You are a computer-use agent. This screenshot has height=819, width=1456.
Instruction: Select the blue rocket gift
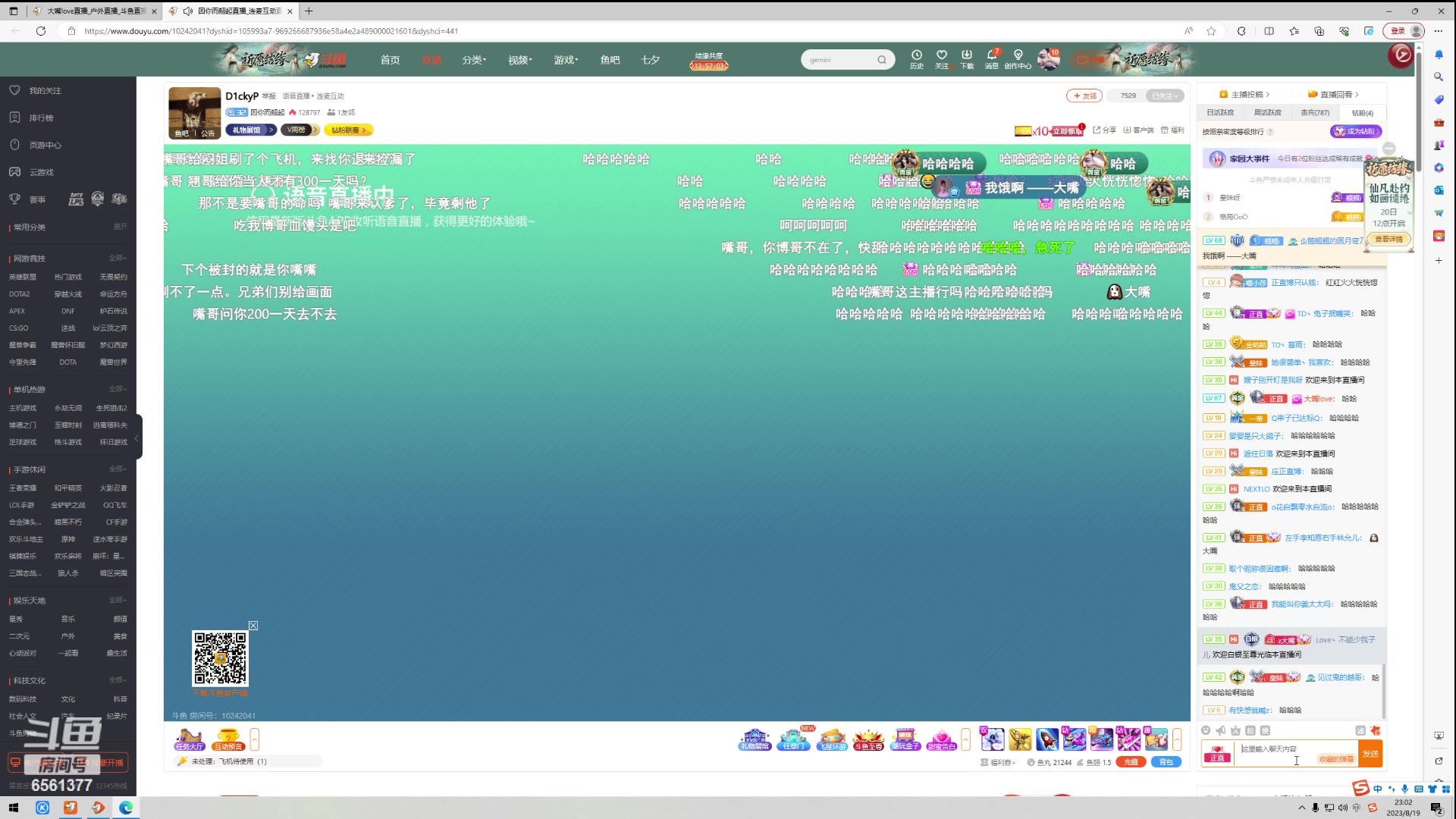coord(1046,739)
